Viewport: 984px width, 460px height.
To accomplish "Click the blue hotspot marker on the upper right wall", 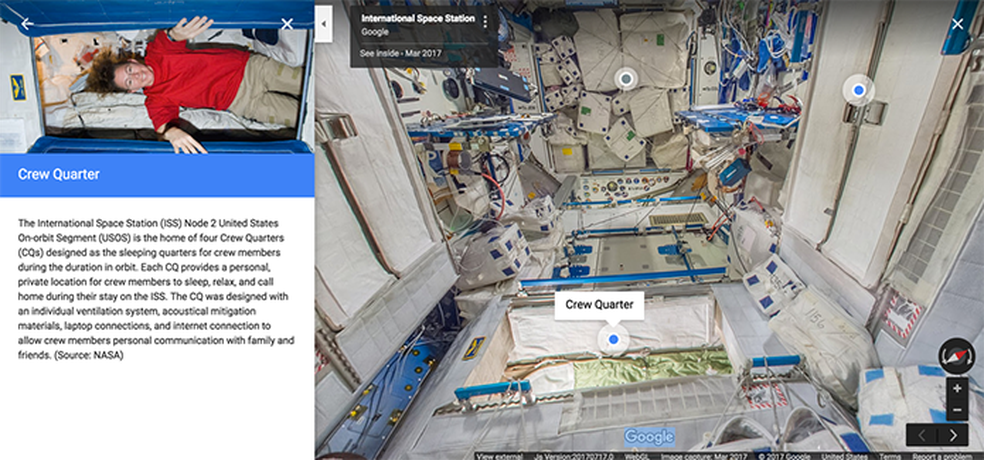I will pos(857,91).
